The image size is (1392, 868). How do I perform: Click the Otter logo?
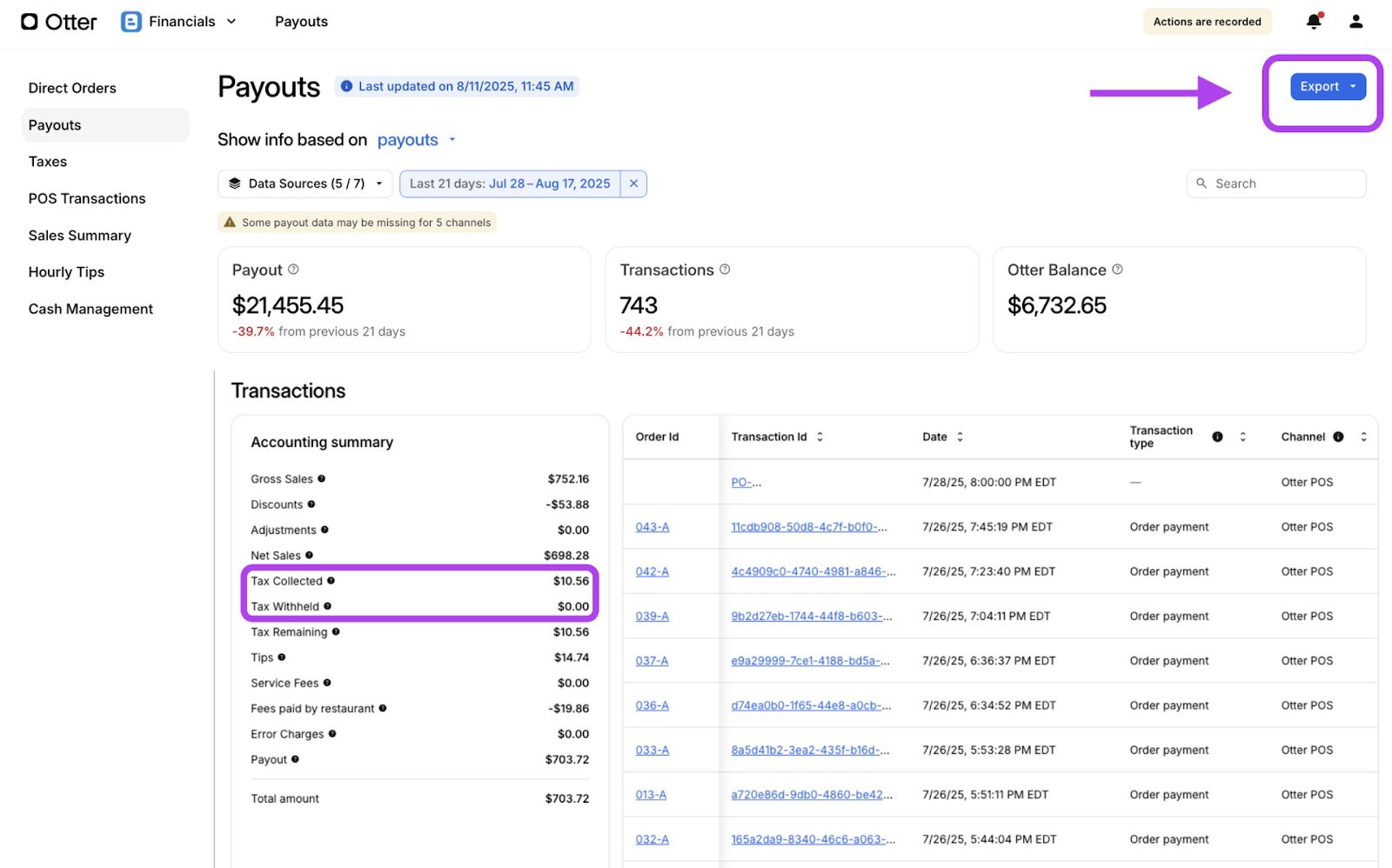click(x=59, y=22)
